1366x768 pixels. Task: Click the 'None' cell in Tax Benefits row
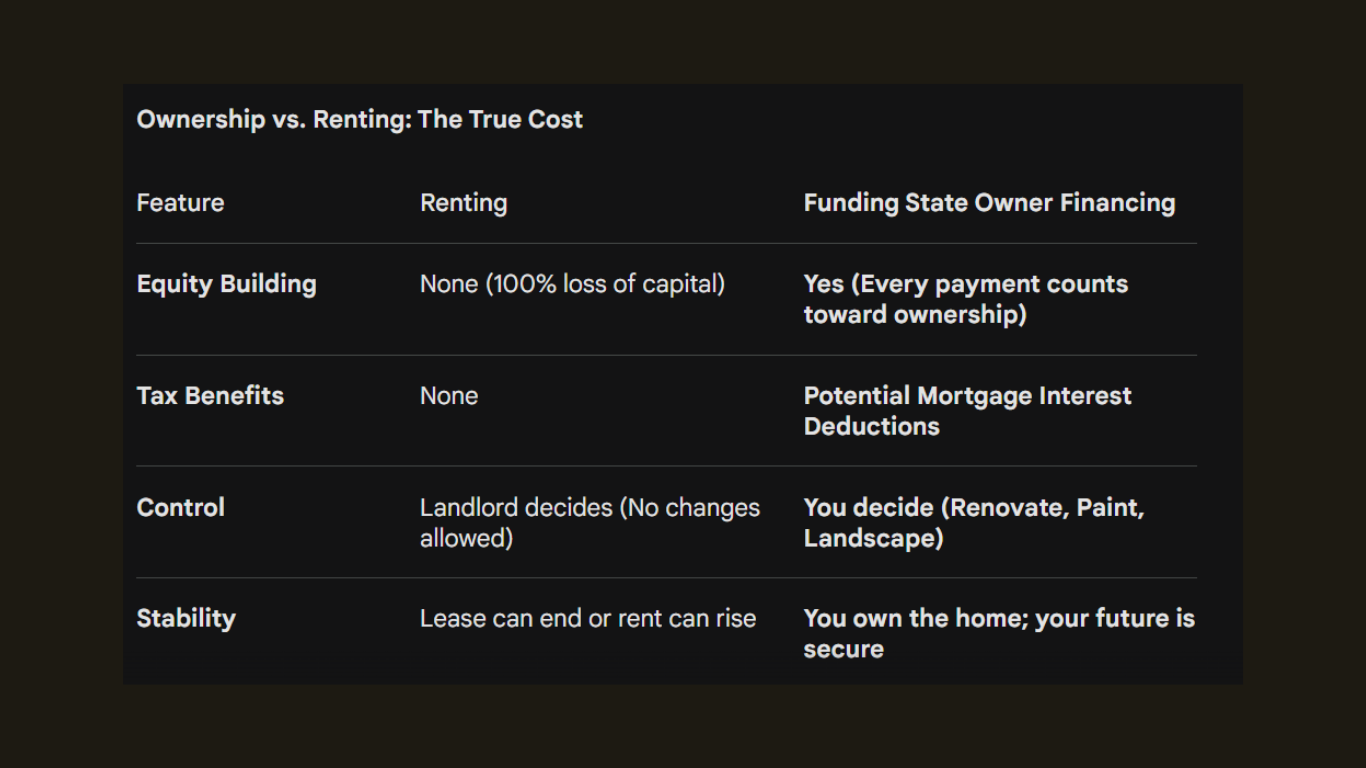(449, 396)
